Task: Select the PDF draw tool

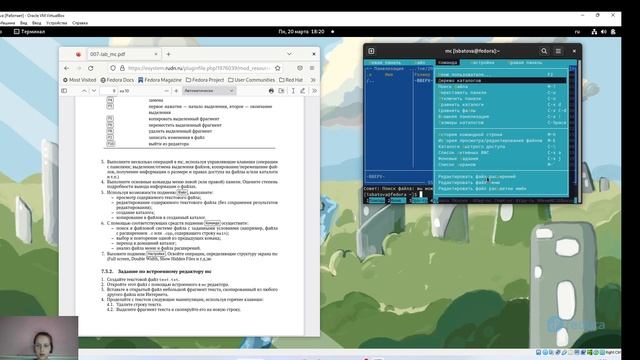Action: pos(302,91)
